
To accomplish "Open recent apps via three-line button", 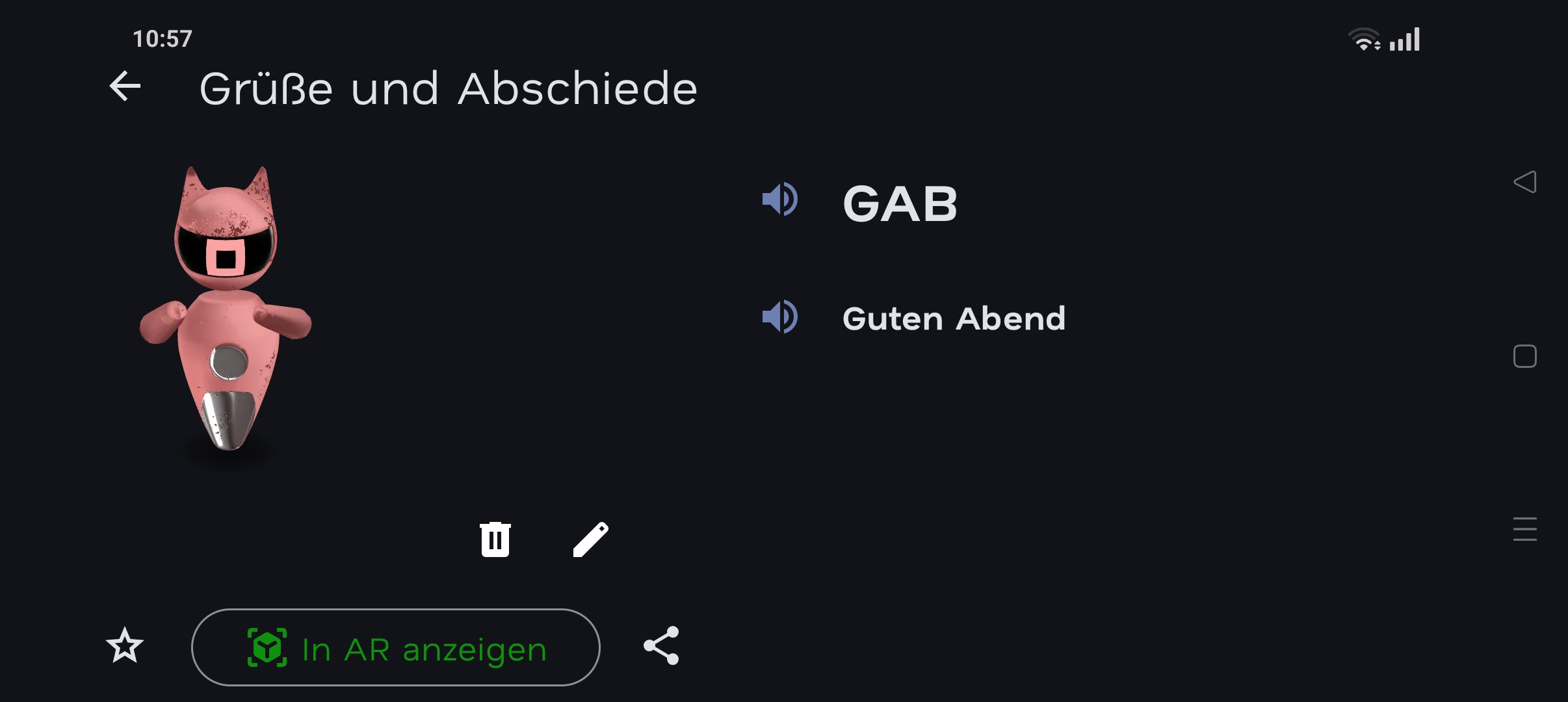I will click(x=1524, y=529).
